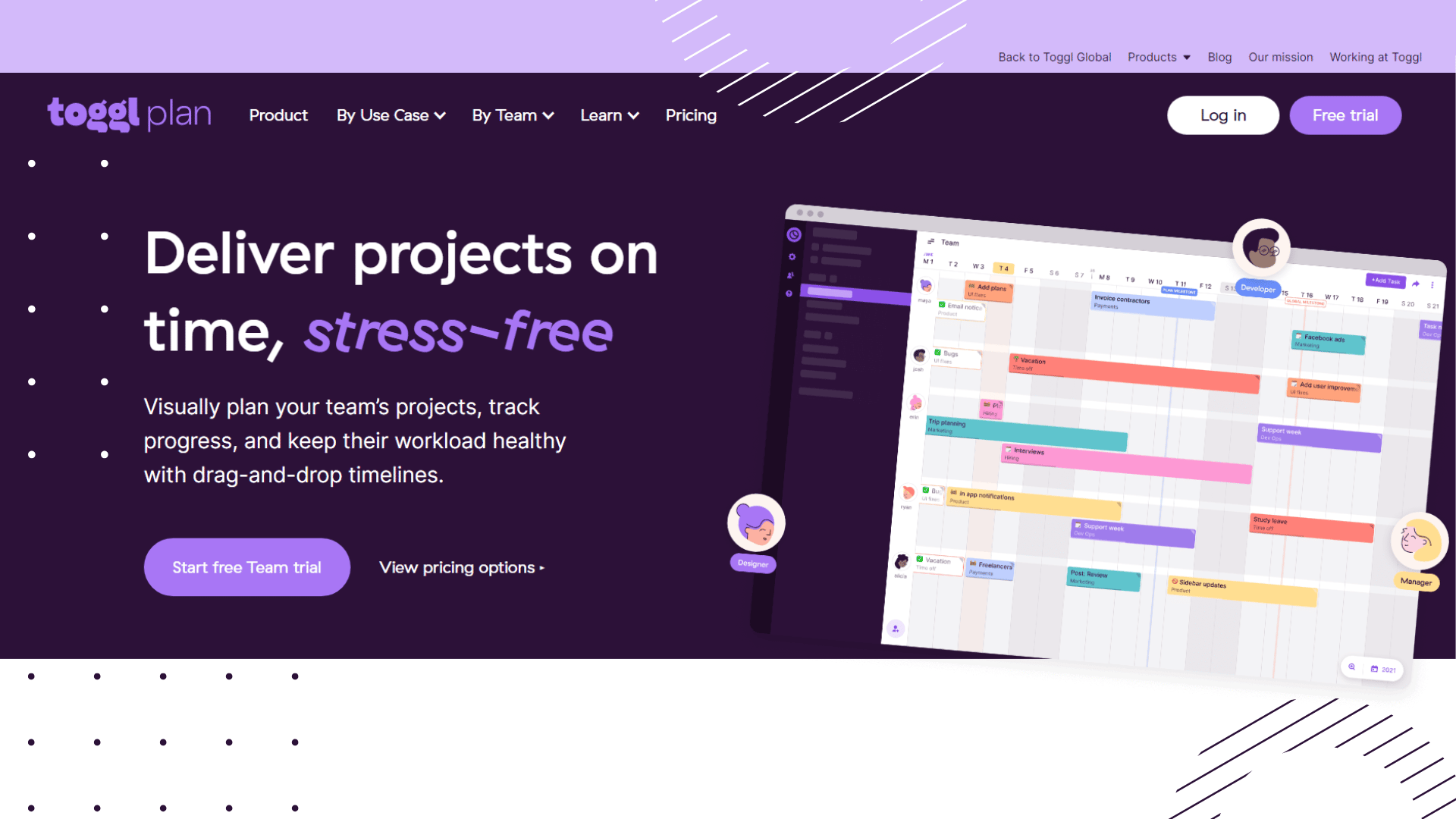Click the Start free Team trial button
1456x819 pixels.
coord(248,566)
